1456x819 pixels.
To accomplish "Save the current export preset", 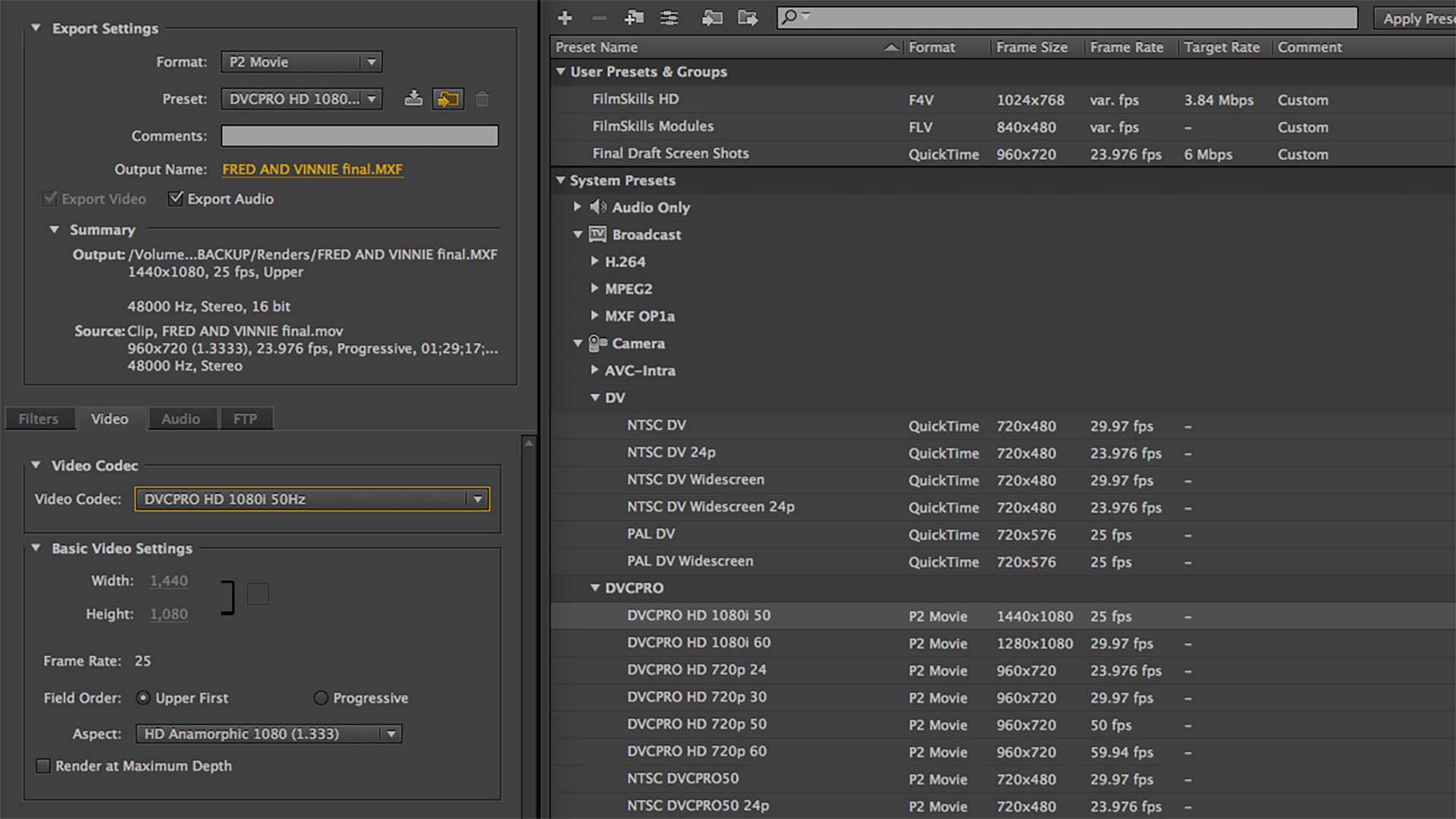I will coord(413,99).
